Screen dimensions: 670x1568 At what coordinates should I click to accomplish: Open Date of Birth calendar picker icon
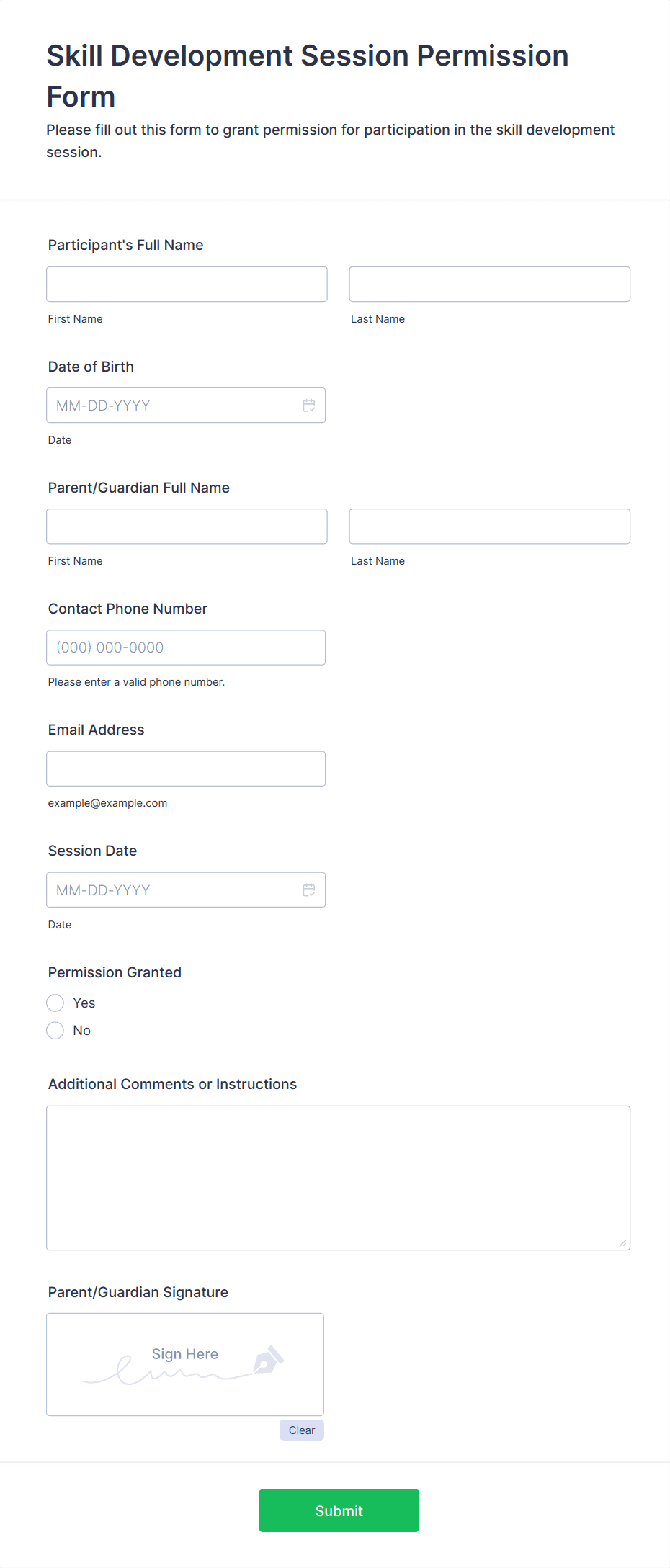click(309, 406)
